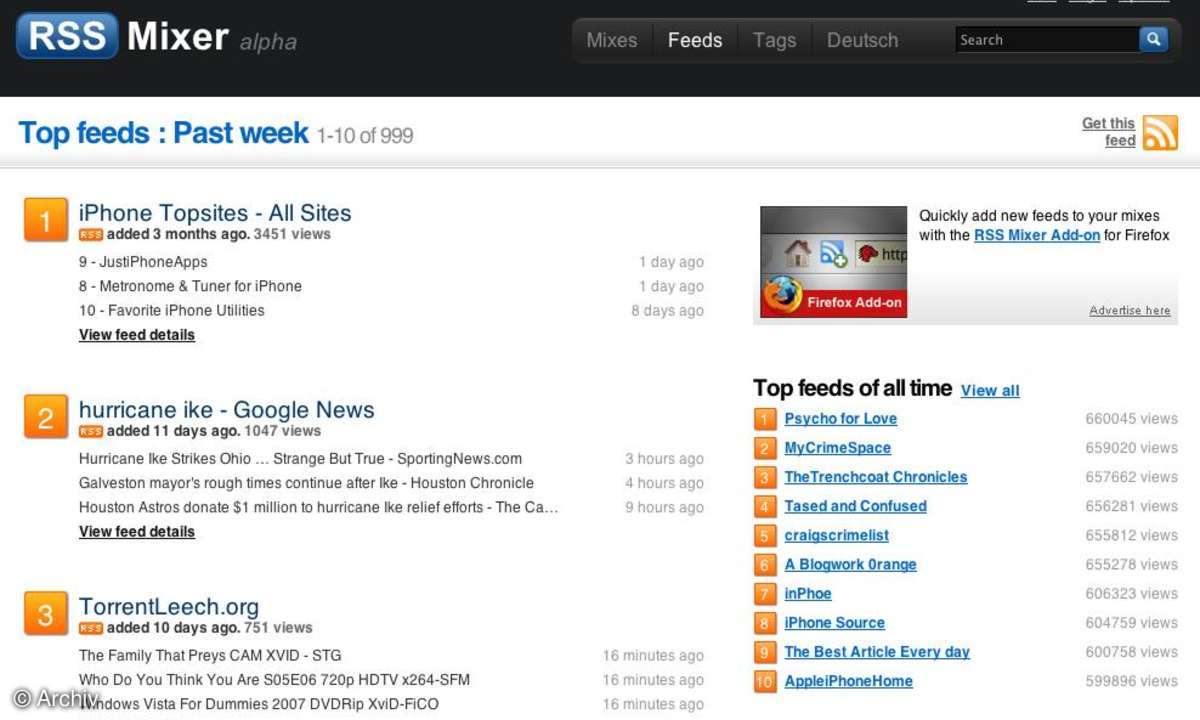The width and height of the screenshot is (1200, 720).
Task: Open TheTrenchcoat Chronicles feed
Action: (875, 477)
